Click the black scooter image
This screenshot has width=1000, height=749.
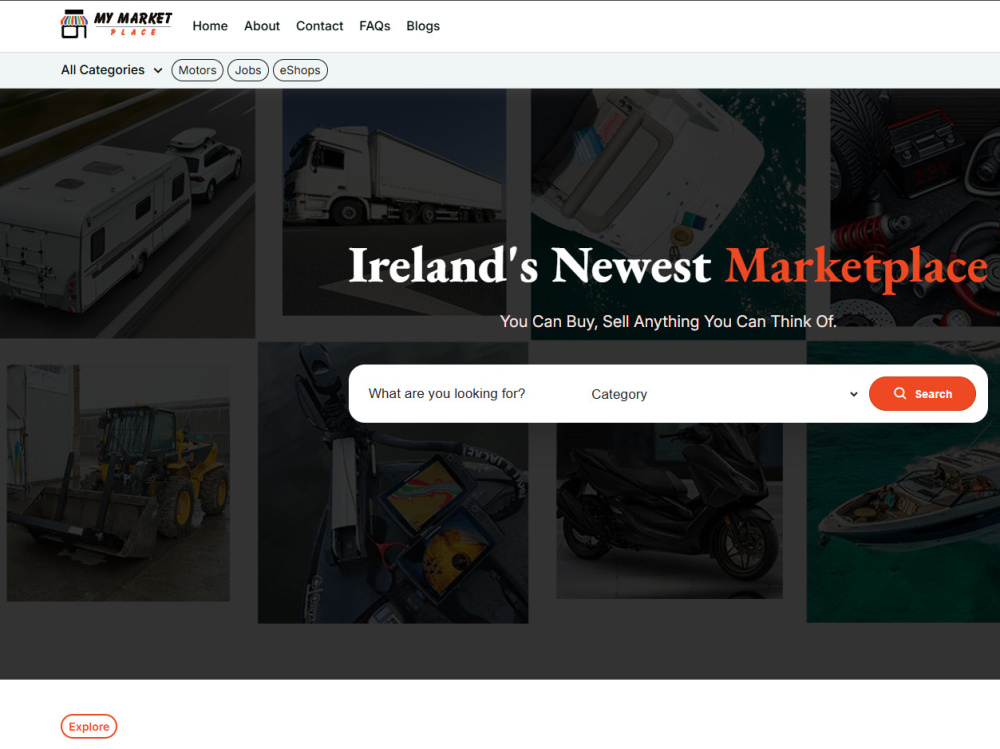tap(669, 510)
